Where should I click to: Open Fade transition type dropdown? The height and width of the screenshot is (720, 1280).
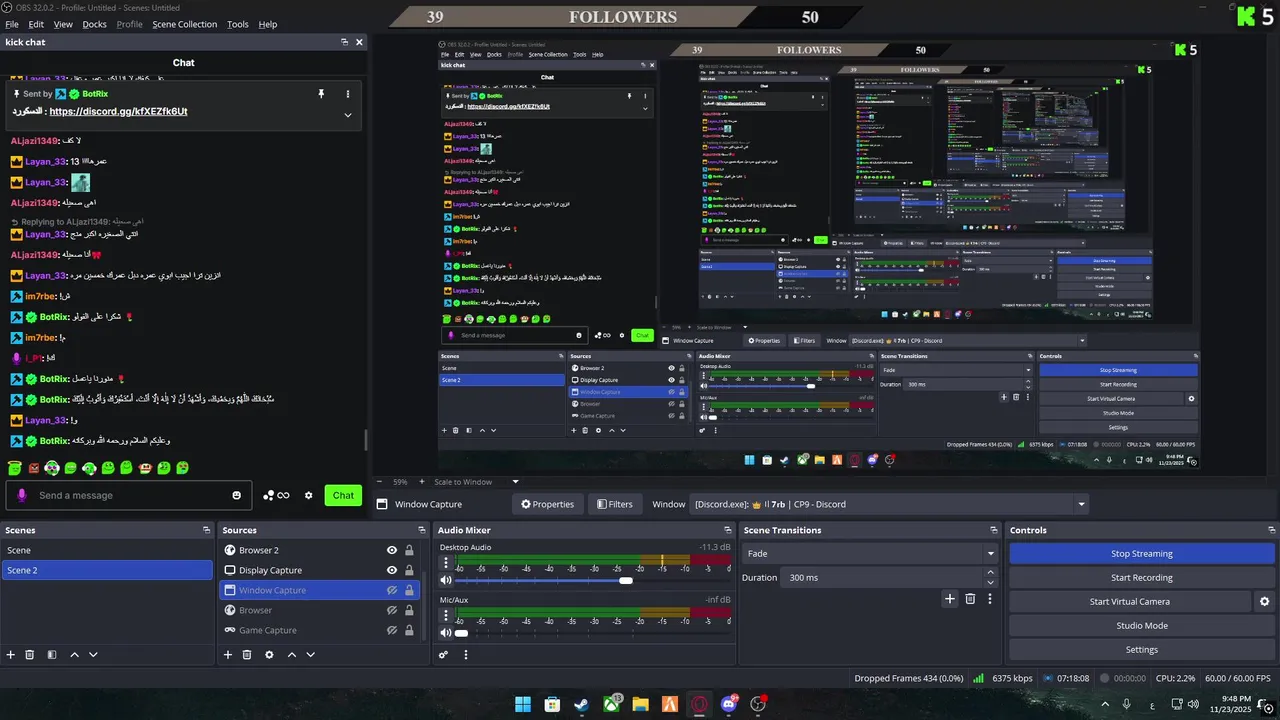(x=870, y=553)
